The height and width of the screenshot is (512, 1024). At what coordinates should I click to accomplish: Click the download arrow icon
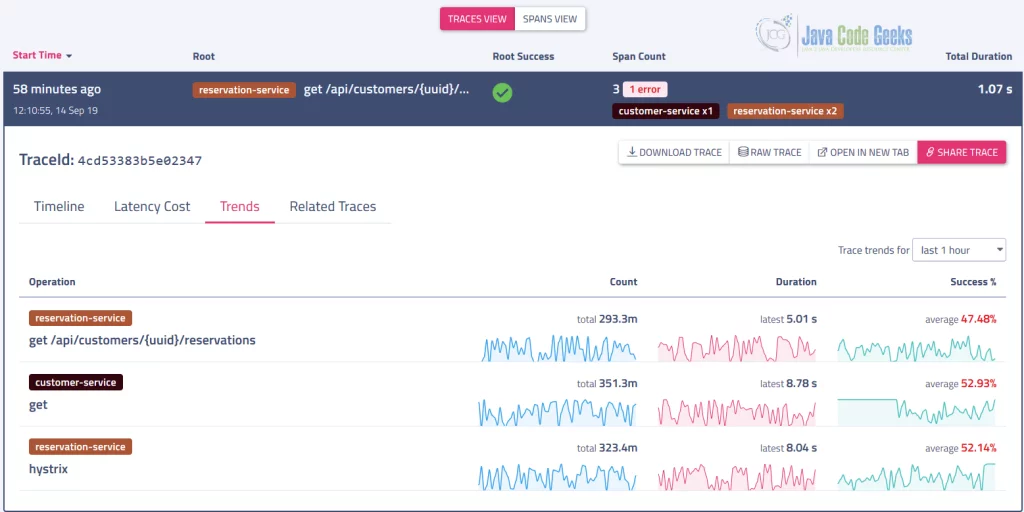(632, 152)
